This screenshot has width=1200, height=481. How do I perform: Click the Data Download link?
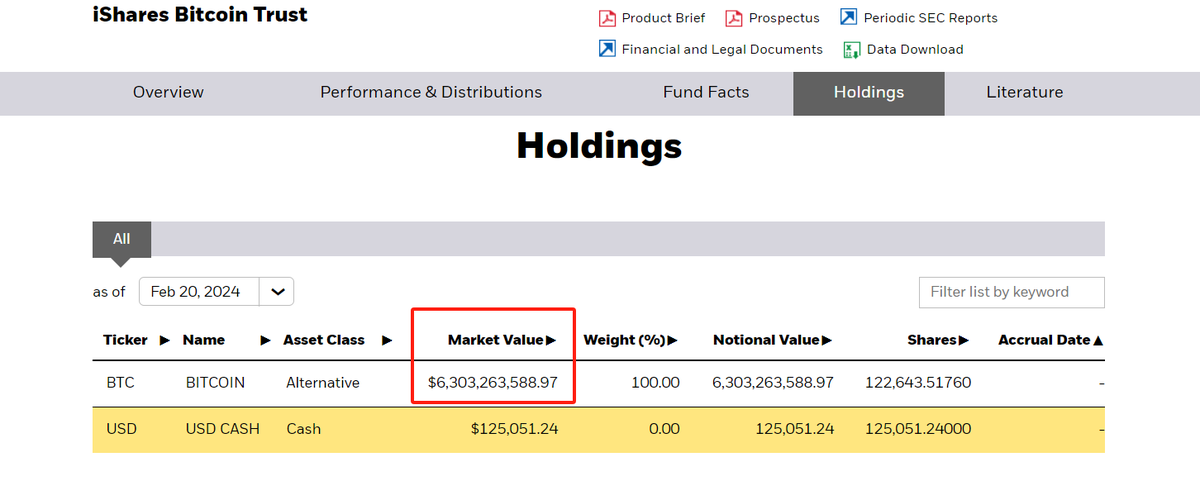coord(915,49)
